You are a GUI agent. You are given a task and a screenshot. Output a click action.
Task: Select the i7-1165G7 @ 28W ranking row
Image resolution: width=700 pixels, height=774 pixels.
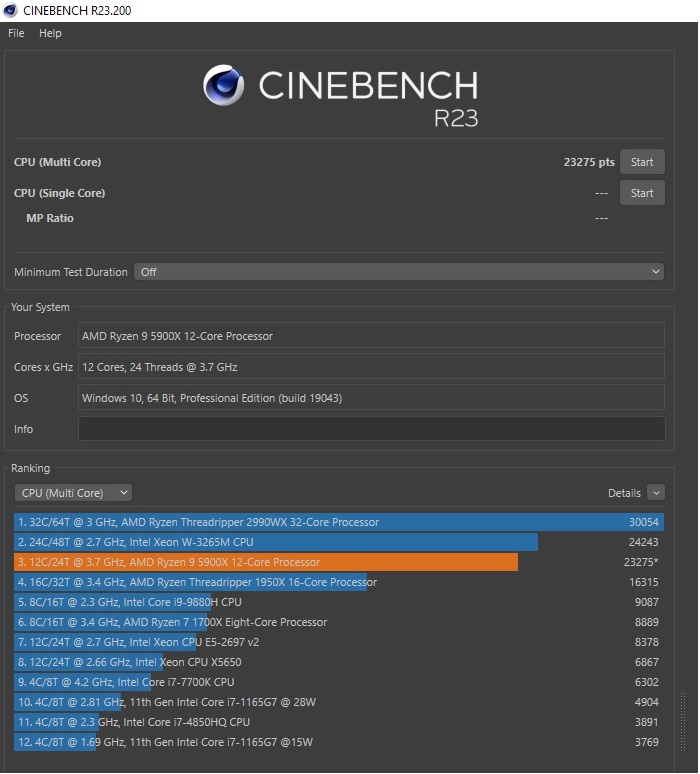[339, 702]
